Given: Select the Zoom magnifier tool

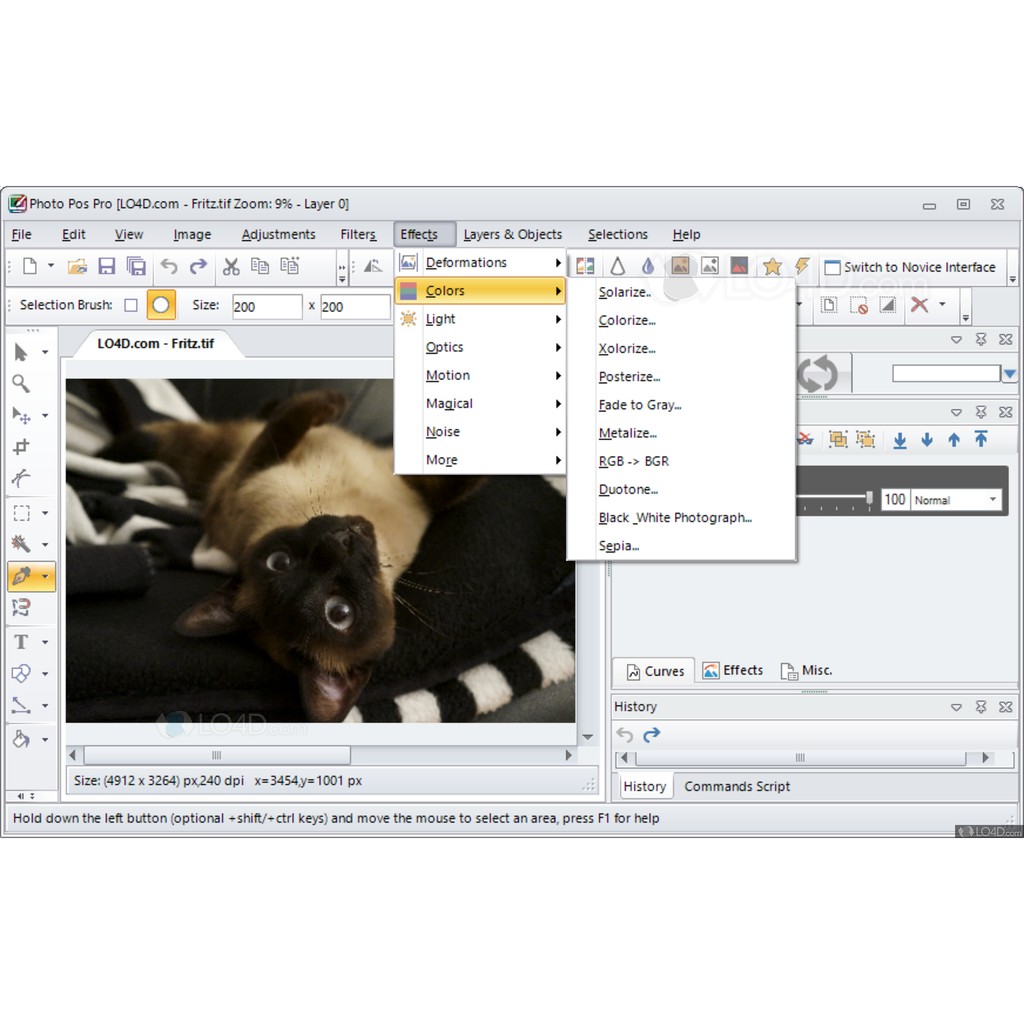Looking at the screenshot, I should pos(21,384).
